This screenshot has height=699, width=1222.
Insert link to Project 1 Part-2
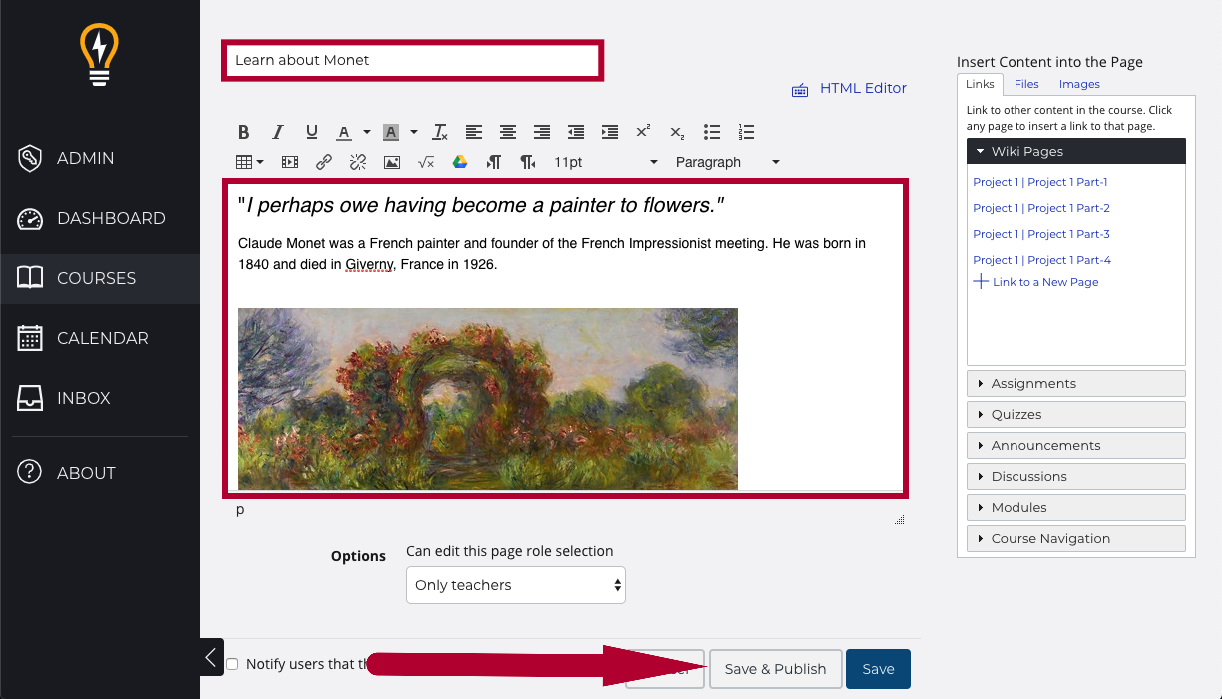click(x=1041, y=208)
